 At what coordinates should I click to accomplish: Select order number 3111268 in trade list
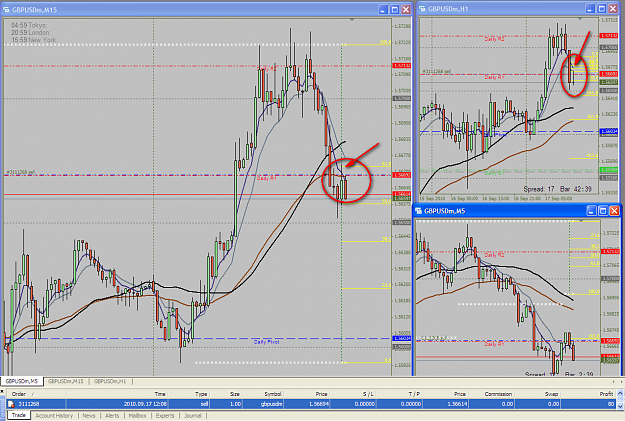(x=29, y=404)
